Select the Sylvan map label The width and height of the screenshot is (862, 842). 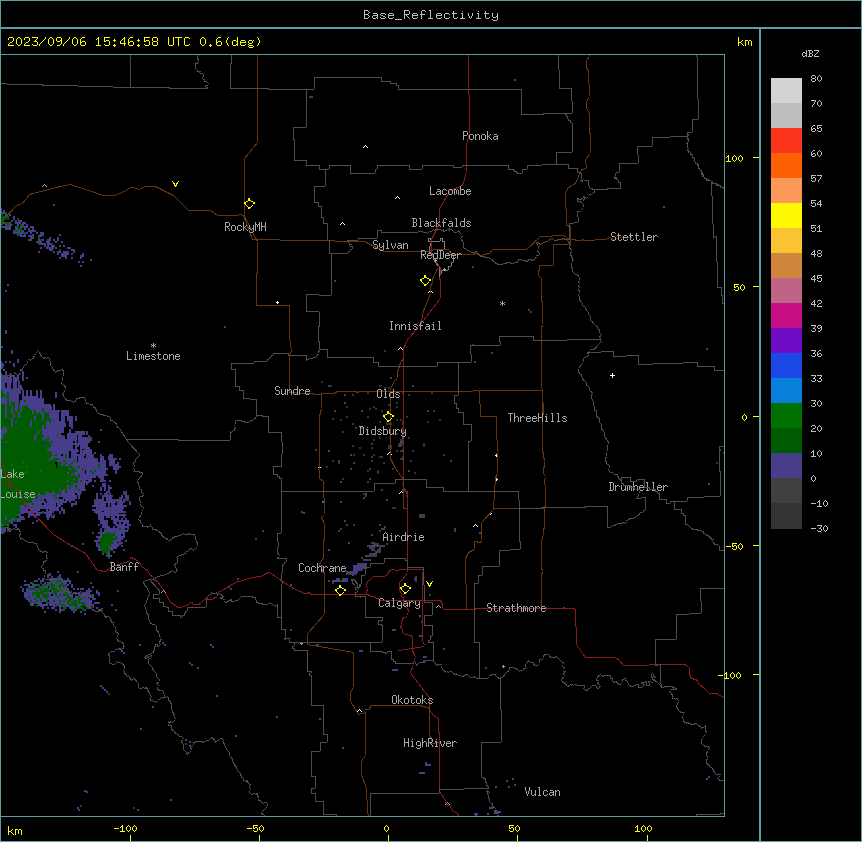click(x=390, y=245)
